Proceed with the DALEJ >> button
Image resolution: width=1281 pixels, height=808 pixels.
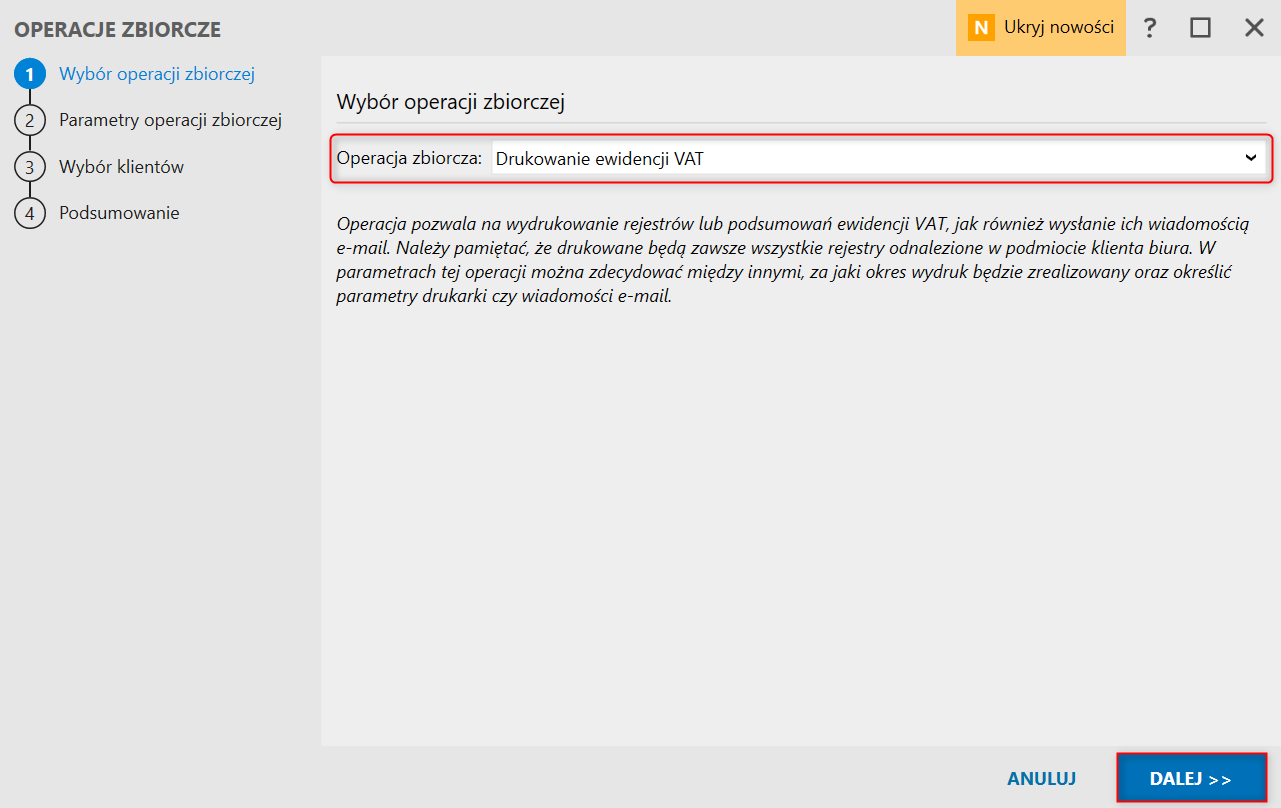[x=1191, y=779]
